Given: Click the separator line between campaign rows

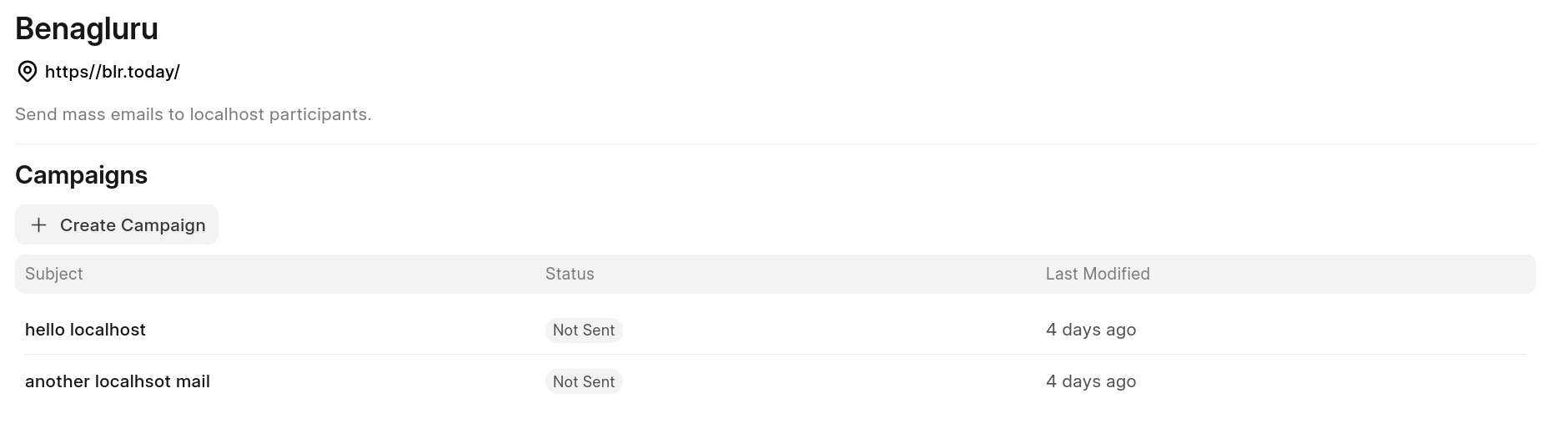Looking at the screenshot, I should tap(776, 355).
